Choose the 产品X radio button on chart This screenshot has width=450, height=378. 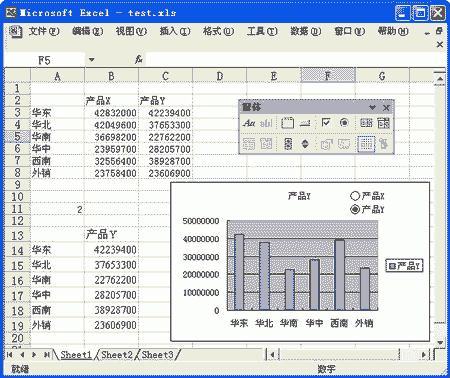click(355, 196)
